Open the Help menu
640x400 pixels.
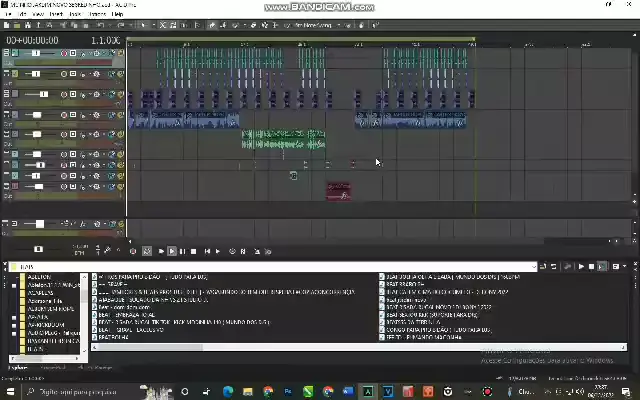click(x=118, y=14)
